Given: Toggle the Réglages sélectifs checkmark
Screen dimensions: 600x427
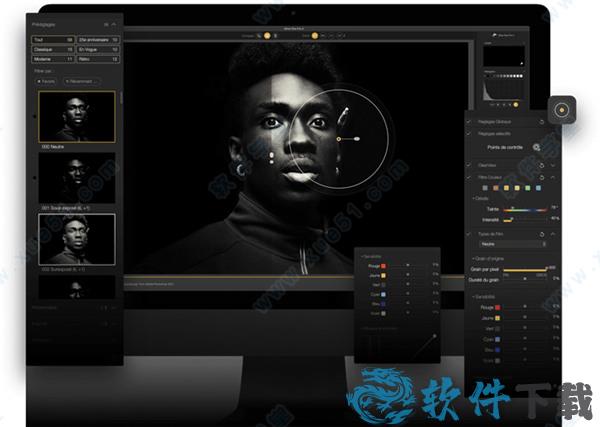Looking at the screenshot, I should [x=469, y=132].
